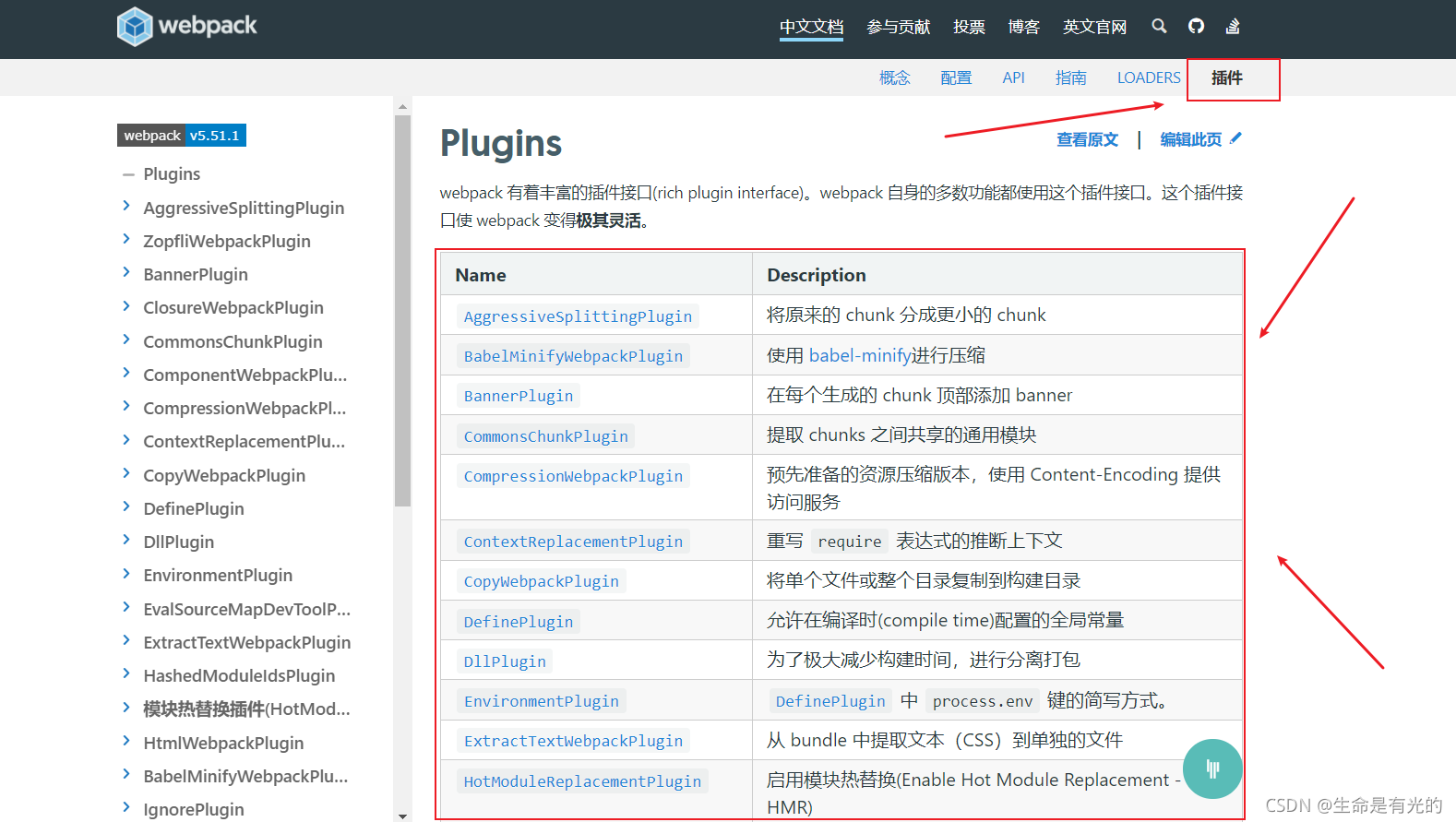Click the pencil icon beside 编辑此页
Image resolution: width=1456 pixels, height=822 pixels.
(x=1236, y=138)
